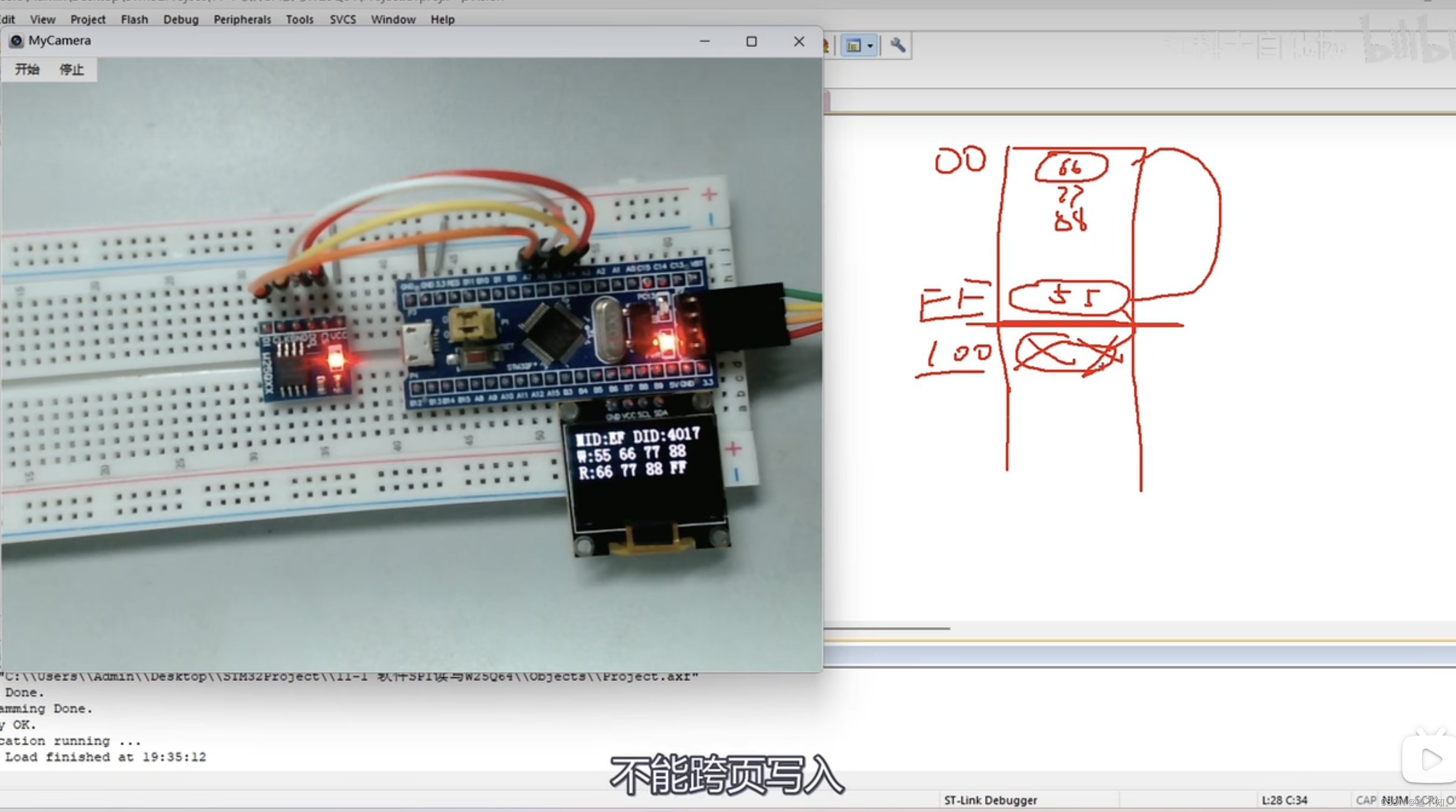This screenshot has width=1456, height=812.
Task: Open the Window menu
Action: (393, 19)
